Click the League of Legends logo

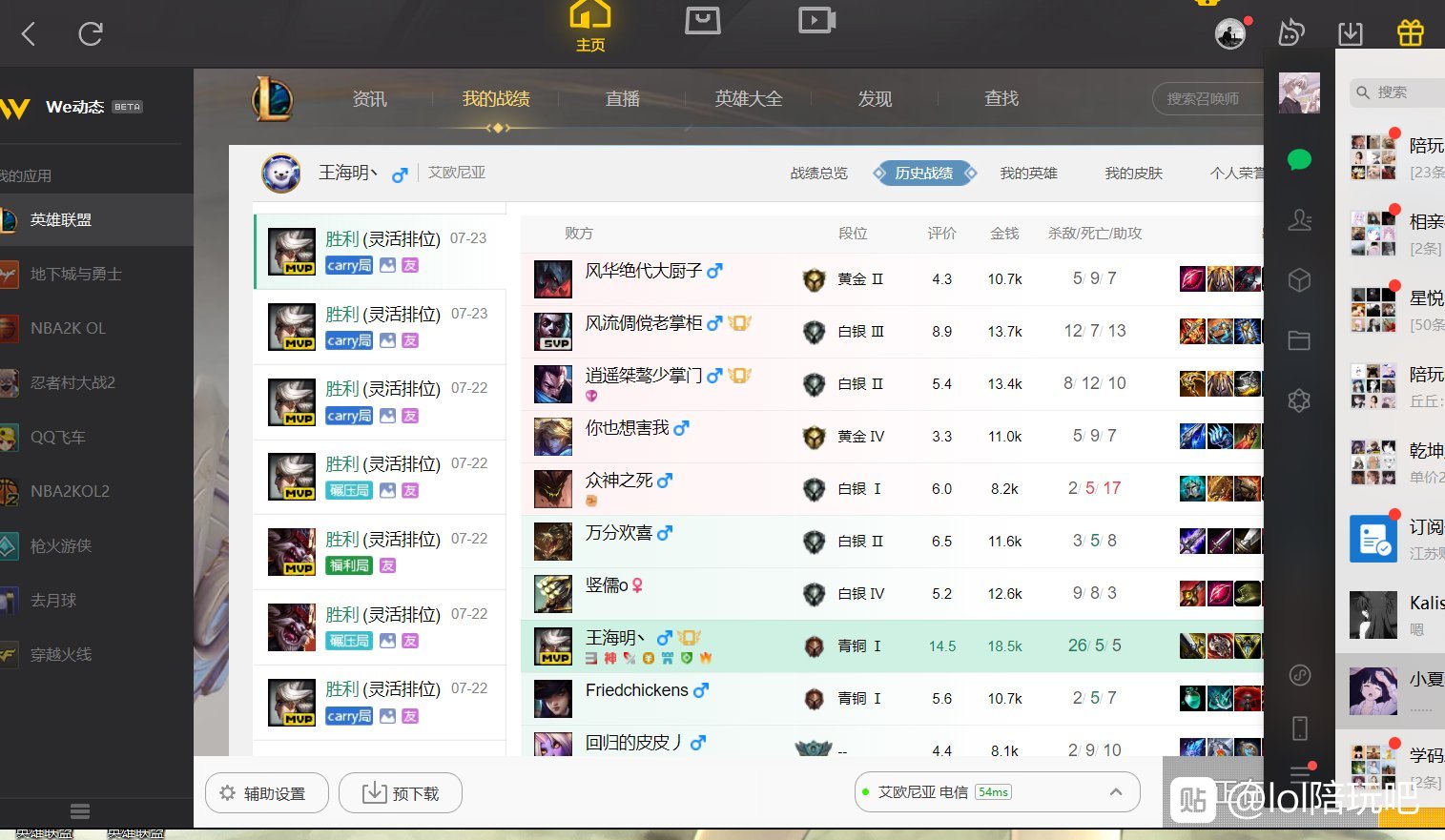tap(272, 99)
